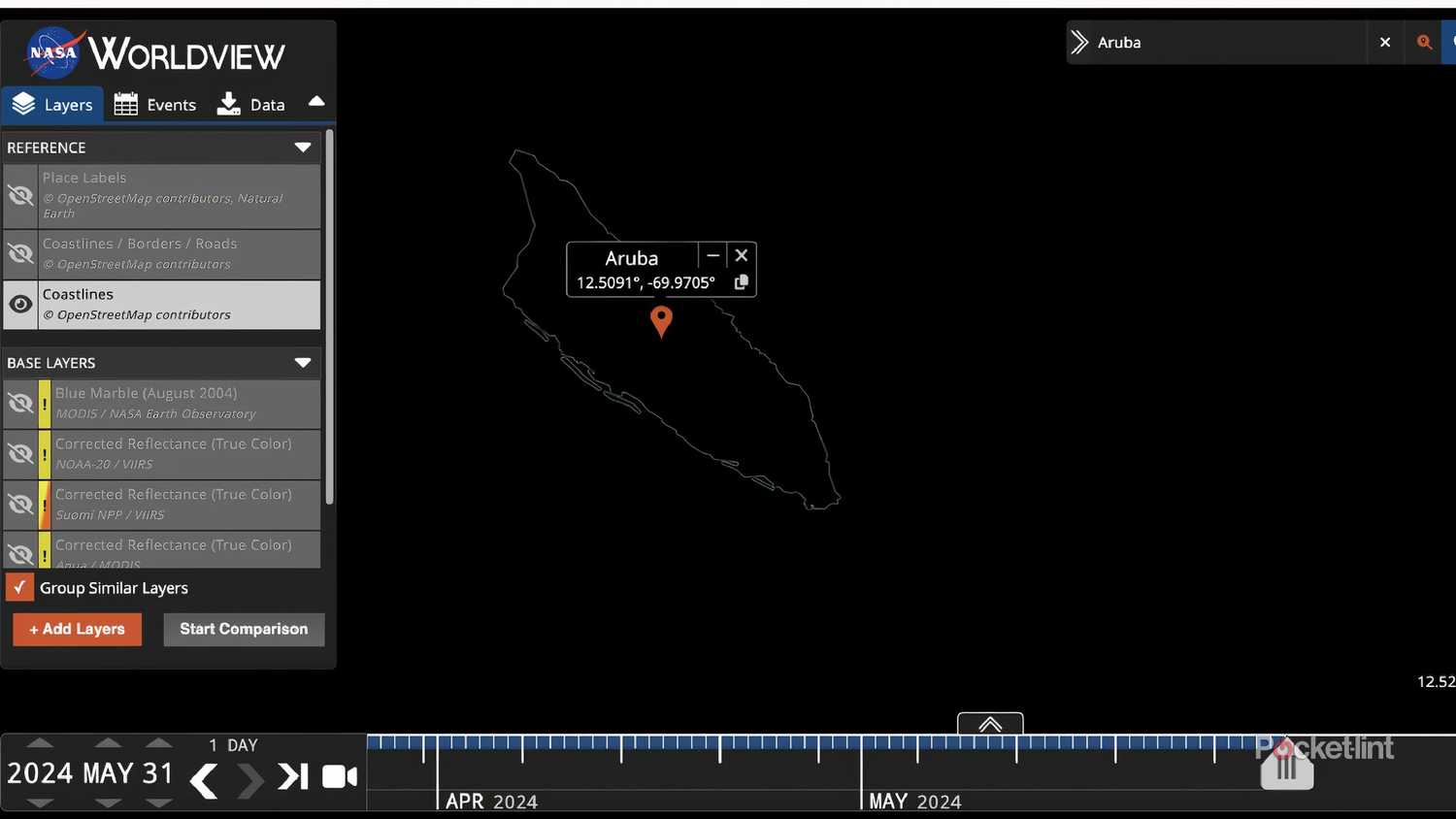
Task: Uncheck Group Similar Layers
Action: tap(17, 586)
